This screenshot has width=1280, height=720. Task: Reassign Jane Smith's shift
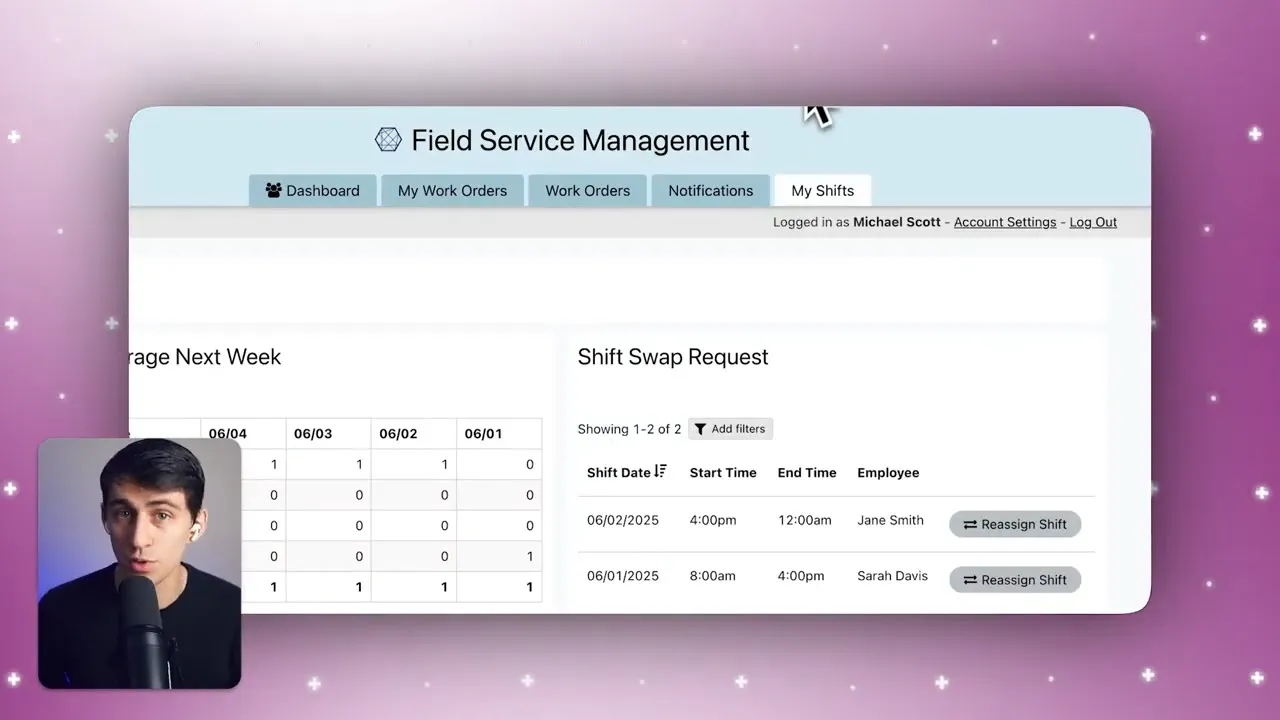[x=1015, y=524]
